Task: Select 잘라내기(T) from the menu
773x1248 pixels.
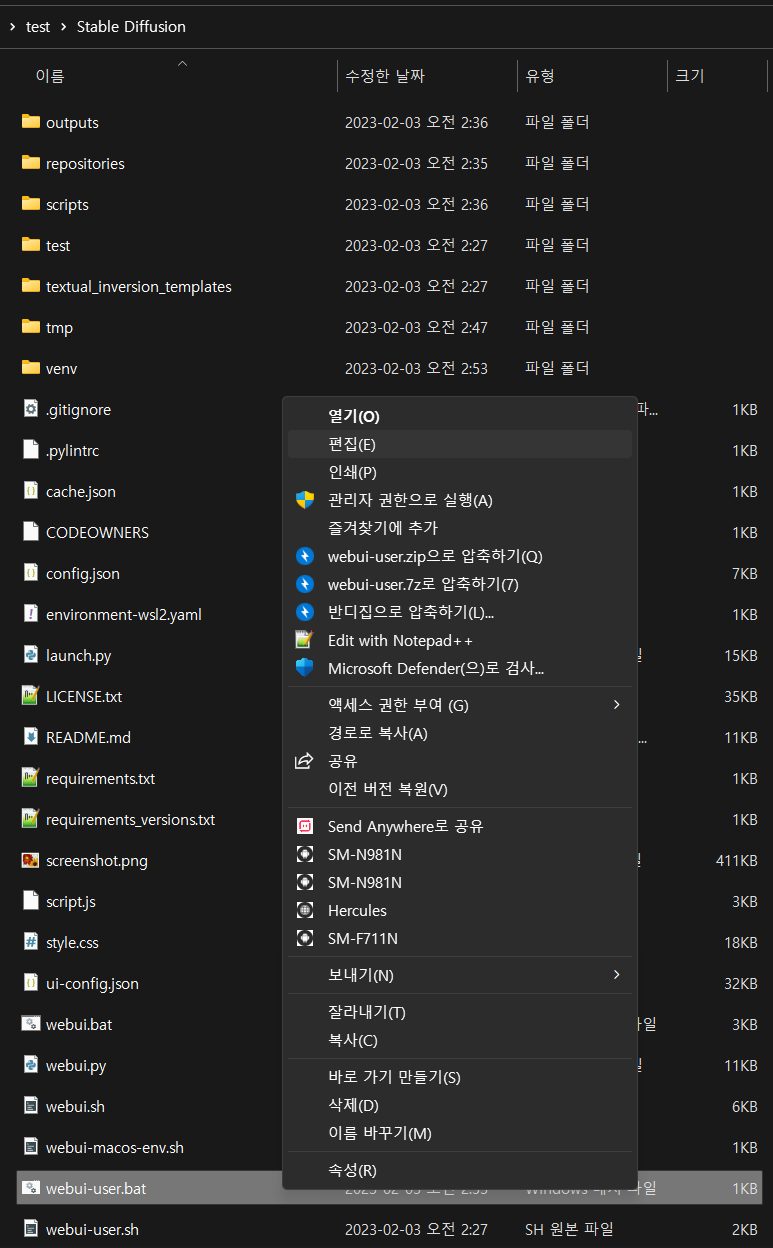Action: 460,1012
